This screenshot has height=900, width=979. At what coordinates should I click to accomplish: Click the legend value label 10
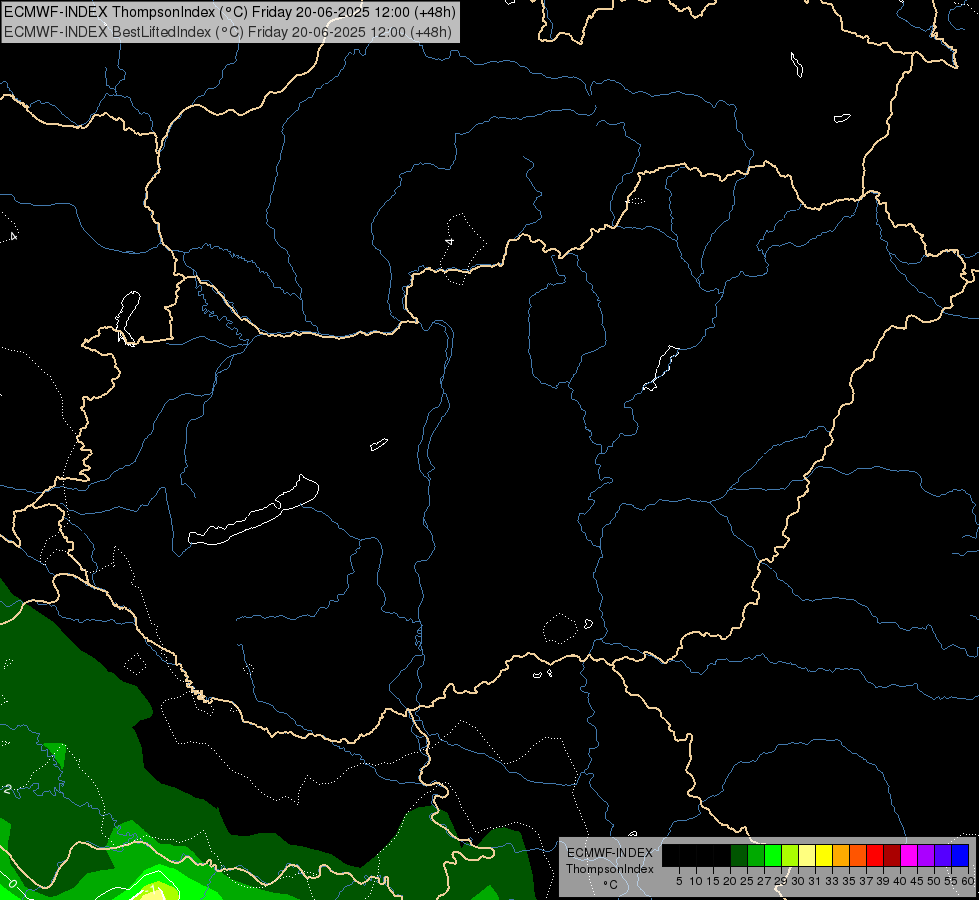[x=696, y=881]
